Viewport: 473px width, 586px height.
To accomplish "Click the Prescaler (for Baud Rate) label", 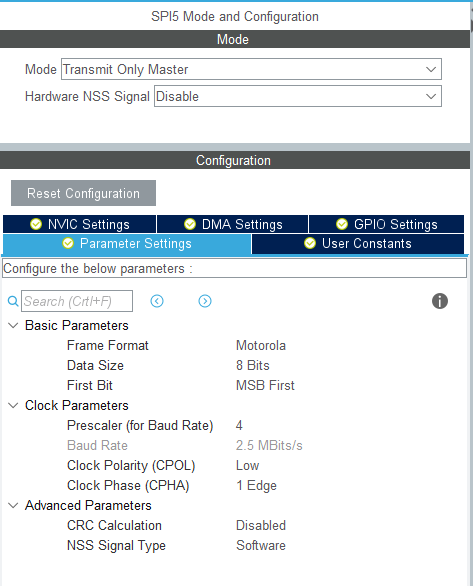I will 140,426.
